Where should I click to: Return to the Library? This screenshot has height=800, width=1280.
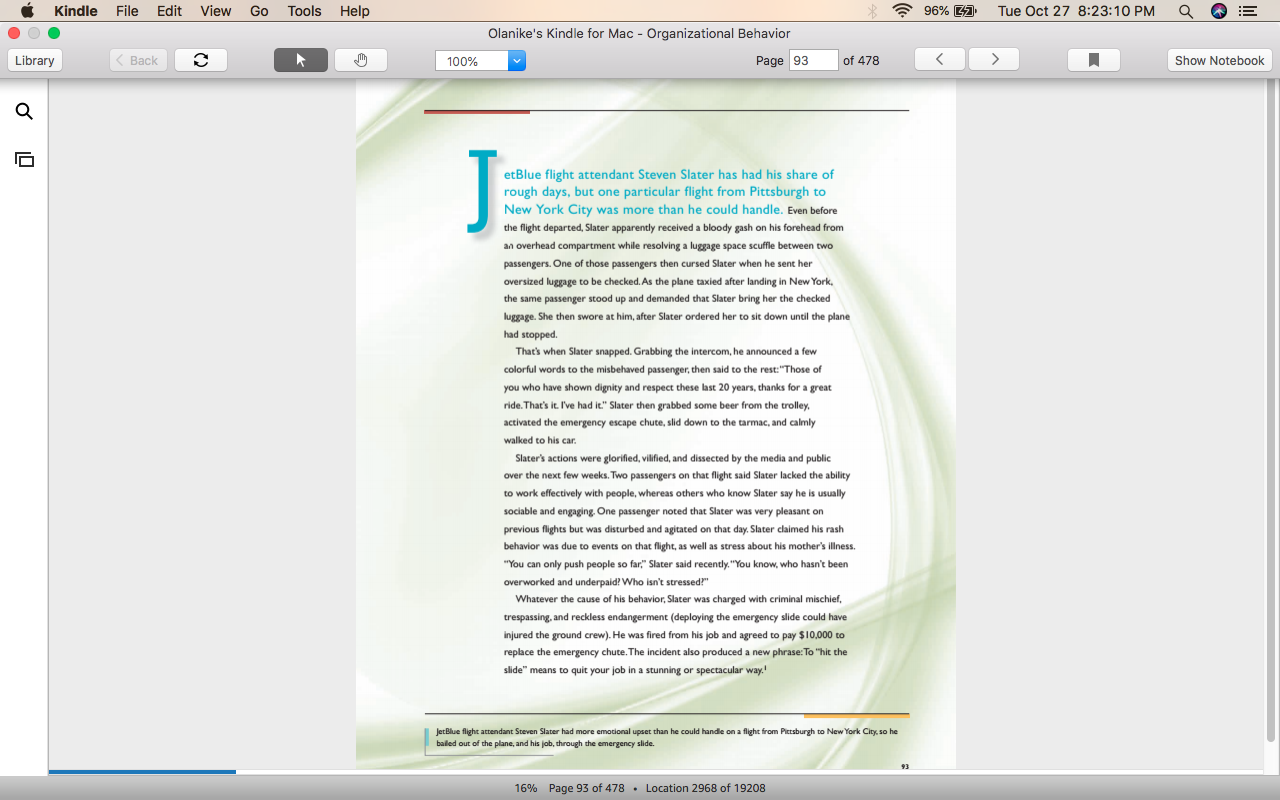click(x=35, y=60)
